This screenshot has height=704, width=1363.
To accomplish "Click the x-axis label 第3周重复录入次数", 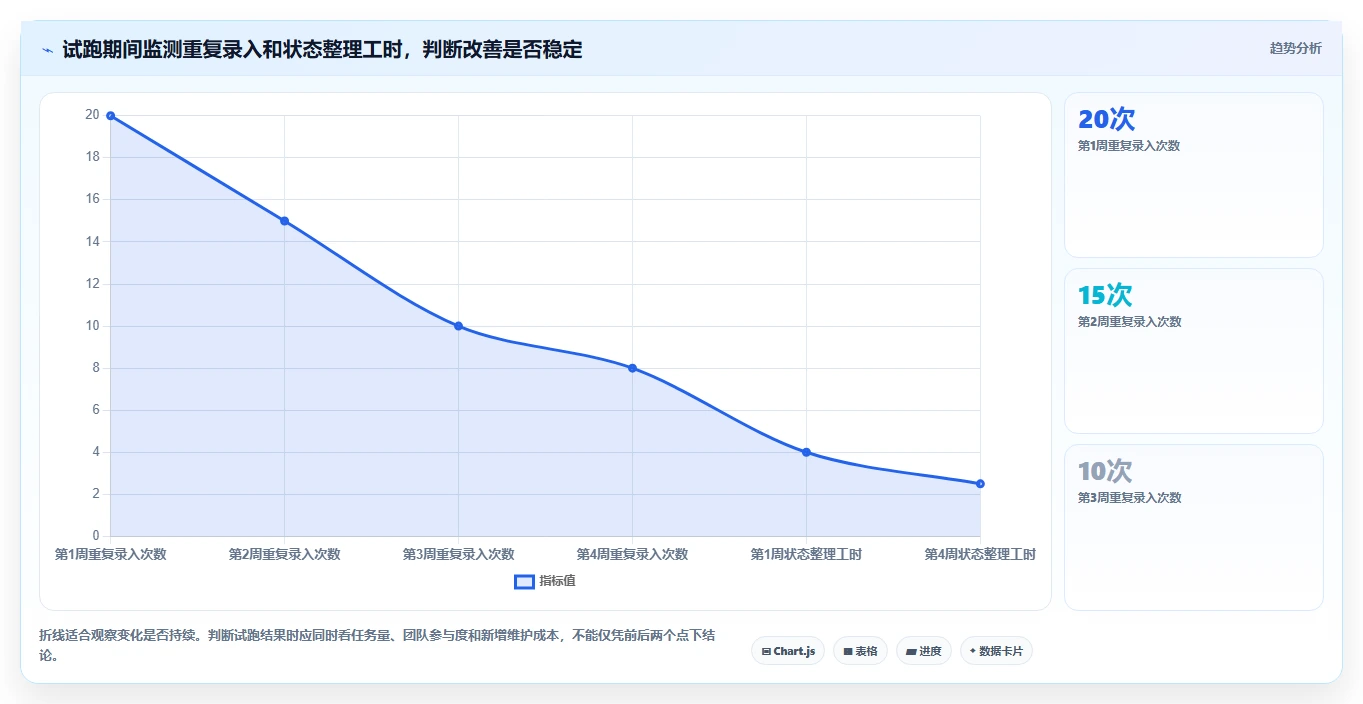I will 458,554.
